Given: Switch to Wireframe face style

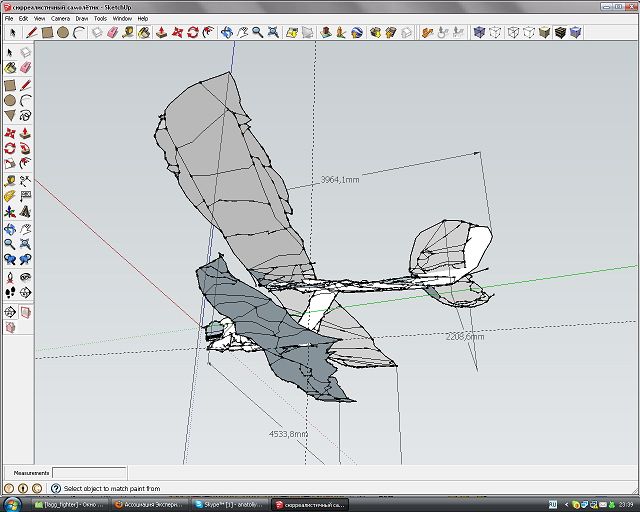Looking at the screenshot, I should pos(512,32).
